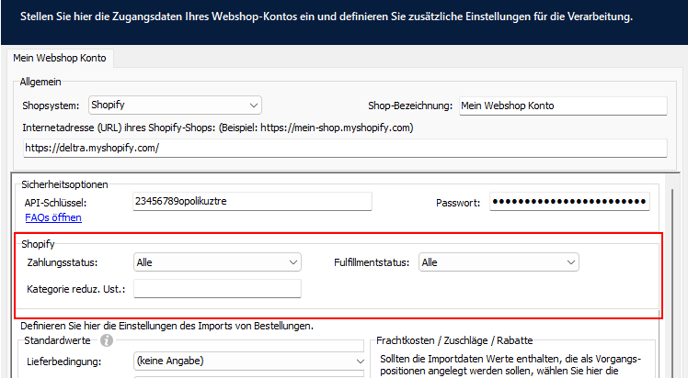The height and width of the screenshot is (378, 688).
Task: Click the Sicherheitsoptionen group heading
Action: click(64, 184)
